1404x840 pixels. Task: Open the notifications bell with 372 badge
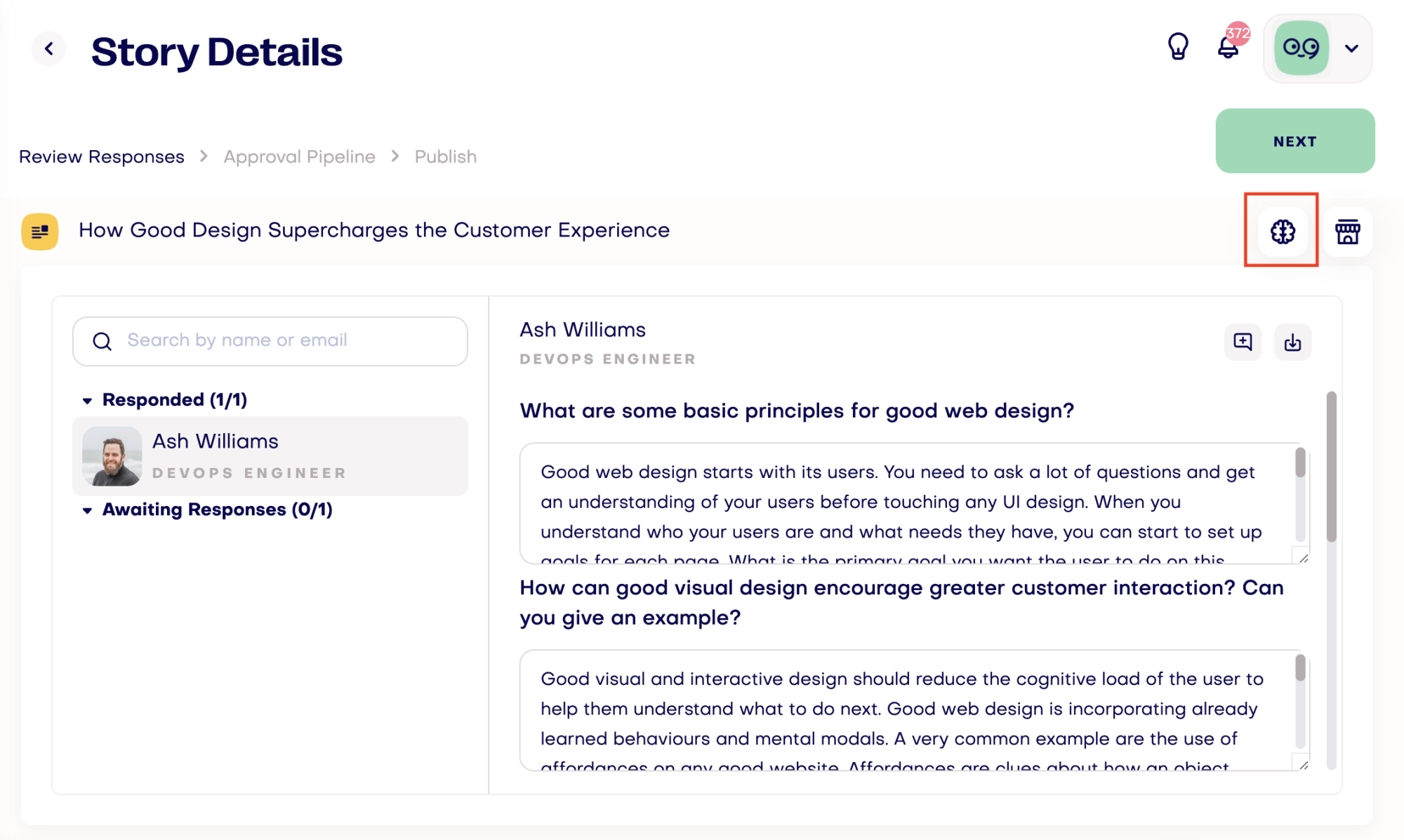click(x=1230, y=45)
